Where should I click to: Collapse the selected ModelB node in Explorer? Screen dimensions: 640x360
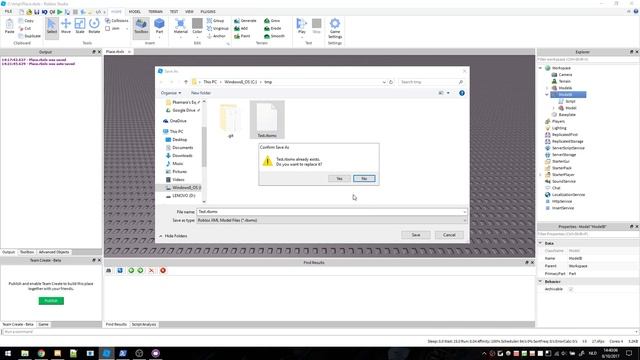pos(547,95)
